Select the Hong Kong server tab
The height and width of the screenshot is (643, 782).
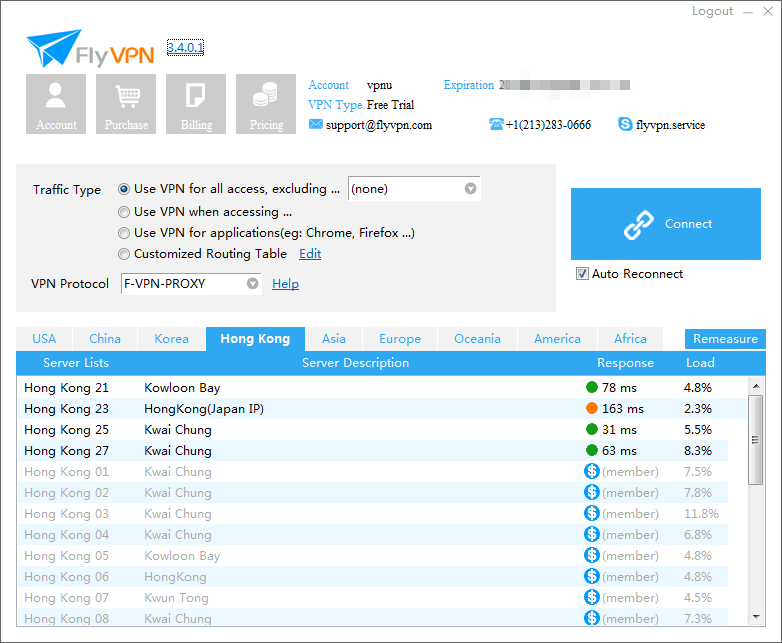[x=255, y=339]
